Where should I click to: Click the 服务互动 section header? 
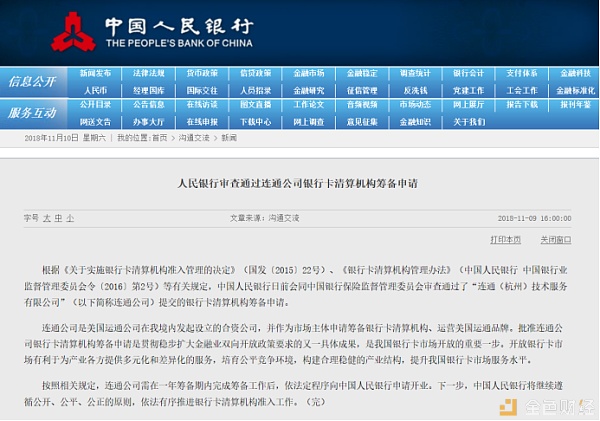click(33, 113)
